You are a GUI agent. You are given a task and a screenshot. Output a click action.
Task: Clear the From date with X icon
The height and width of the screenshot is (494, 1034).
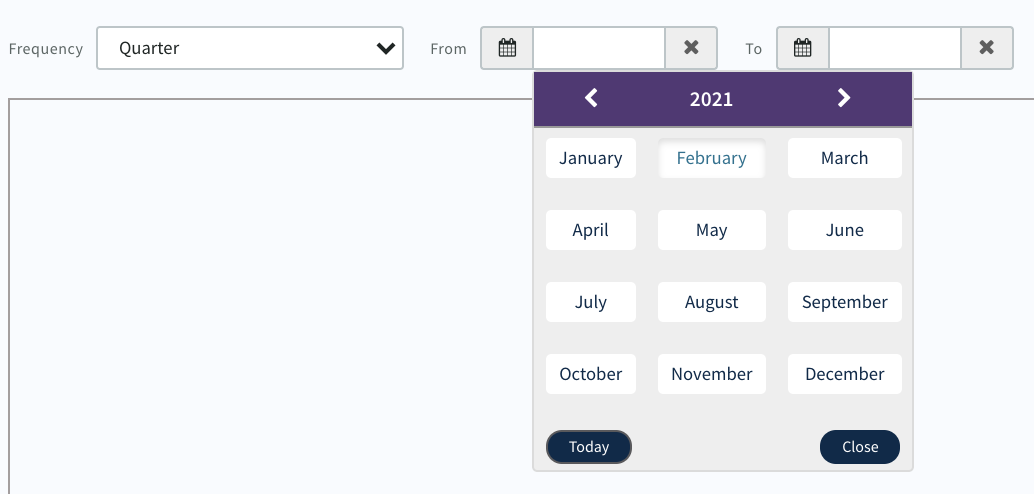point(691,48)
